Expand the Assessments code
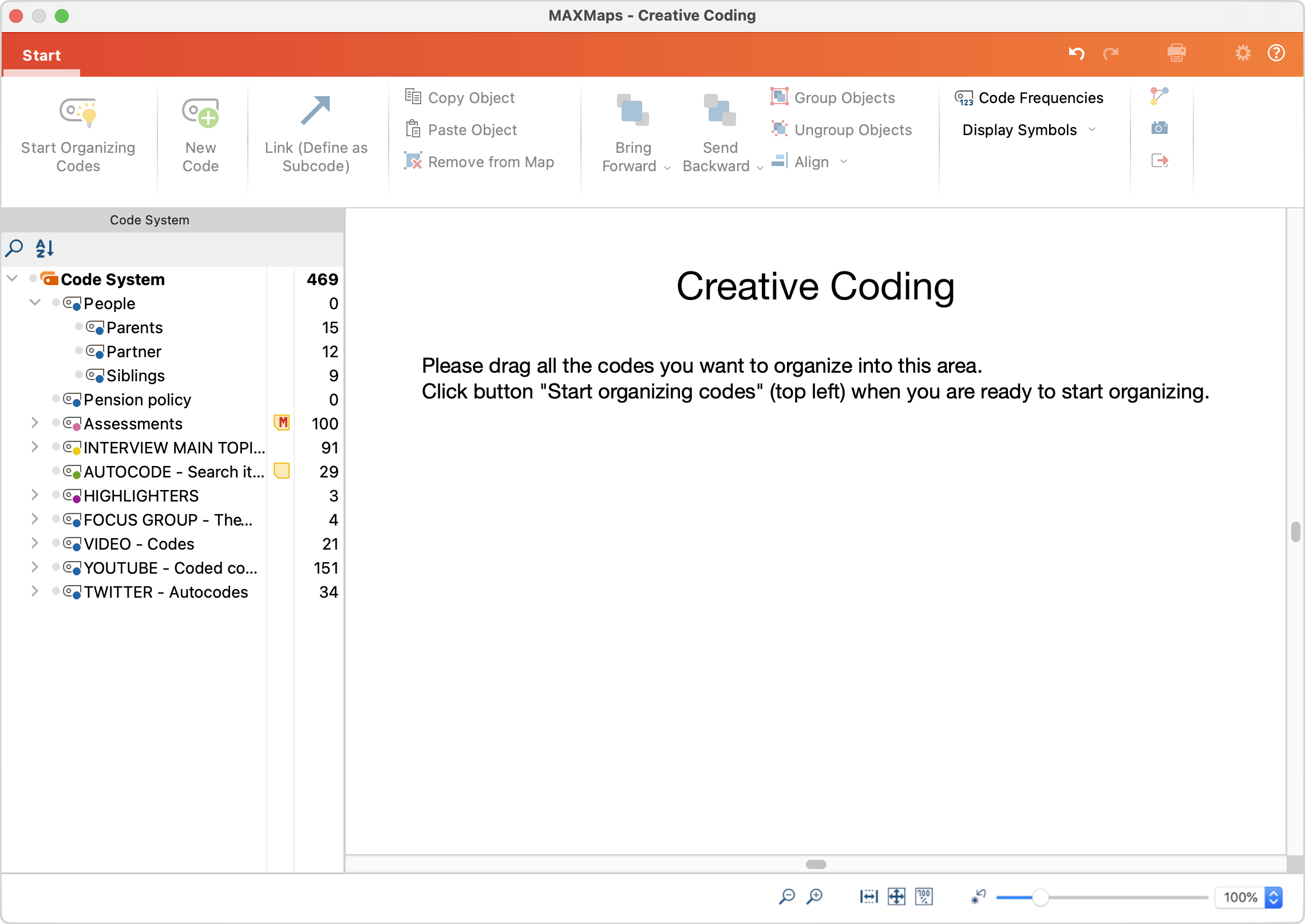 (x=35, y=423)
